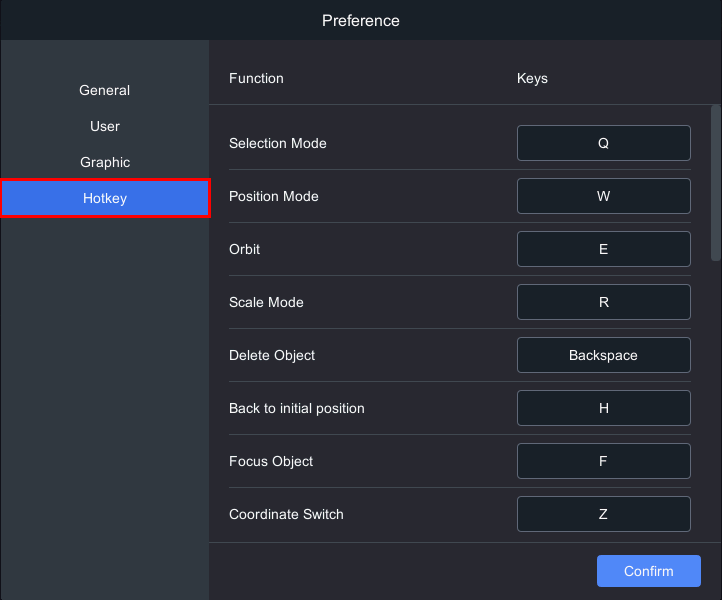Image resolution: width=722 pixels, height=600 pixels.
Task: Select the Coordinate Switch function label
Action: [286, 514]
